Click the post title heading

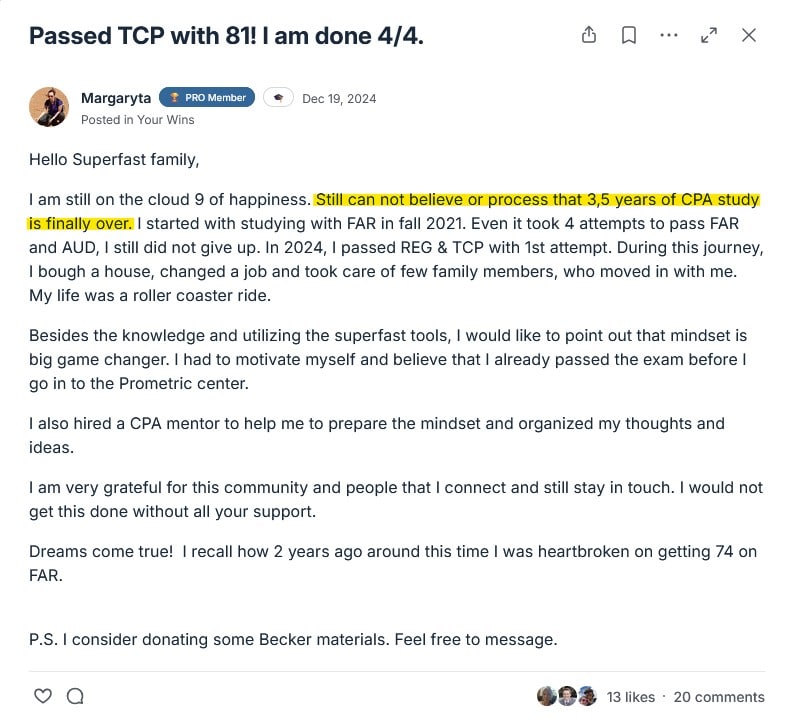click(226, 36)
